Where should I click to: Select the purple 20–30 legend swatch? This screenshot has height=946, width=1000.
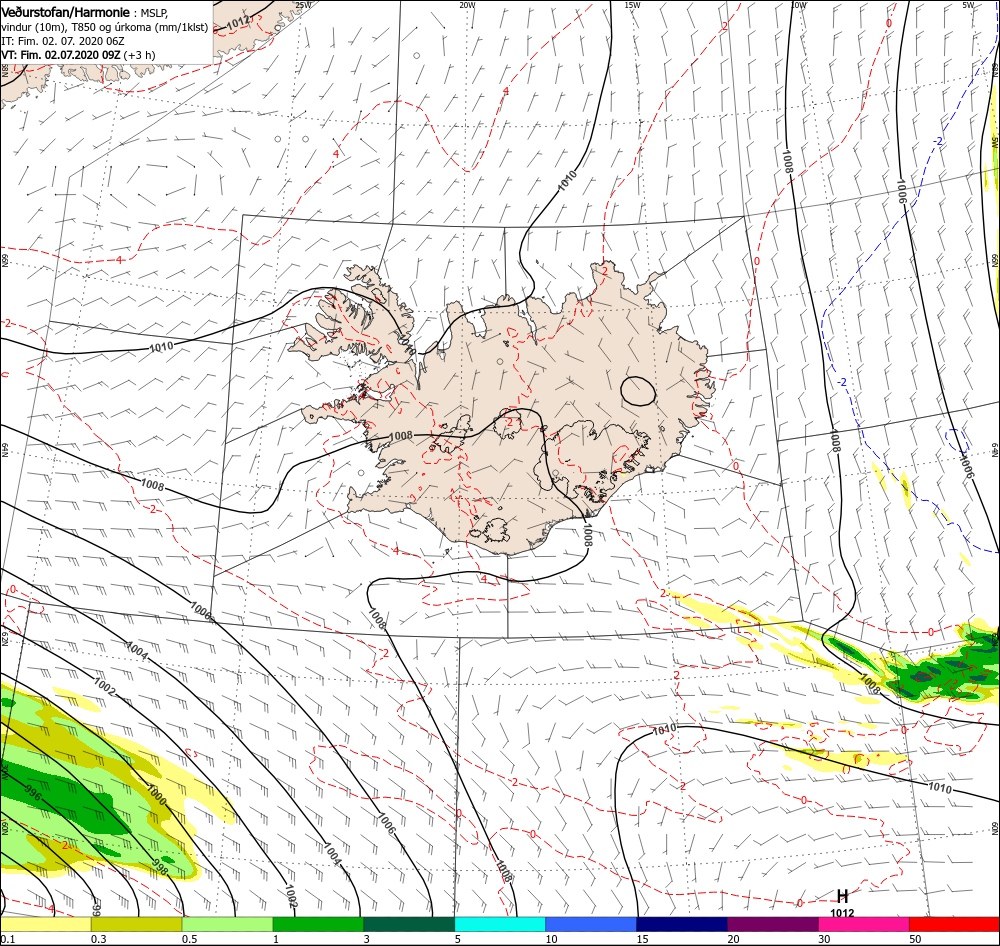[x=772, y=924]
